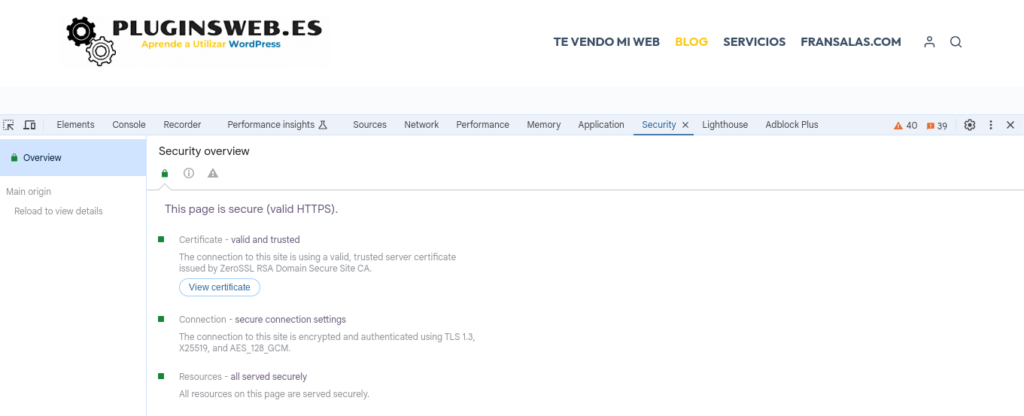Select the info circle icon in Security overview
1024x416 pixels.
pyautogui.click(x=189, y=173)
